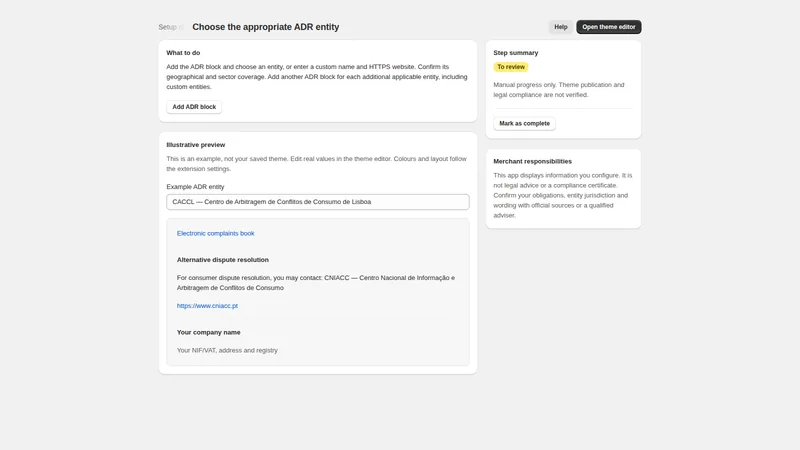Click the What to do heading
This screenshot has width=800, height=450.
pos(183,53)
